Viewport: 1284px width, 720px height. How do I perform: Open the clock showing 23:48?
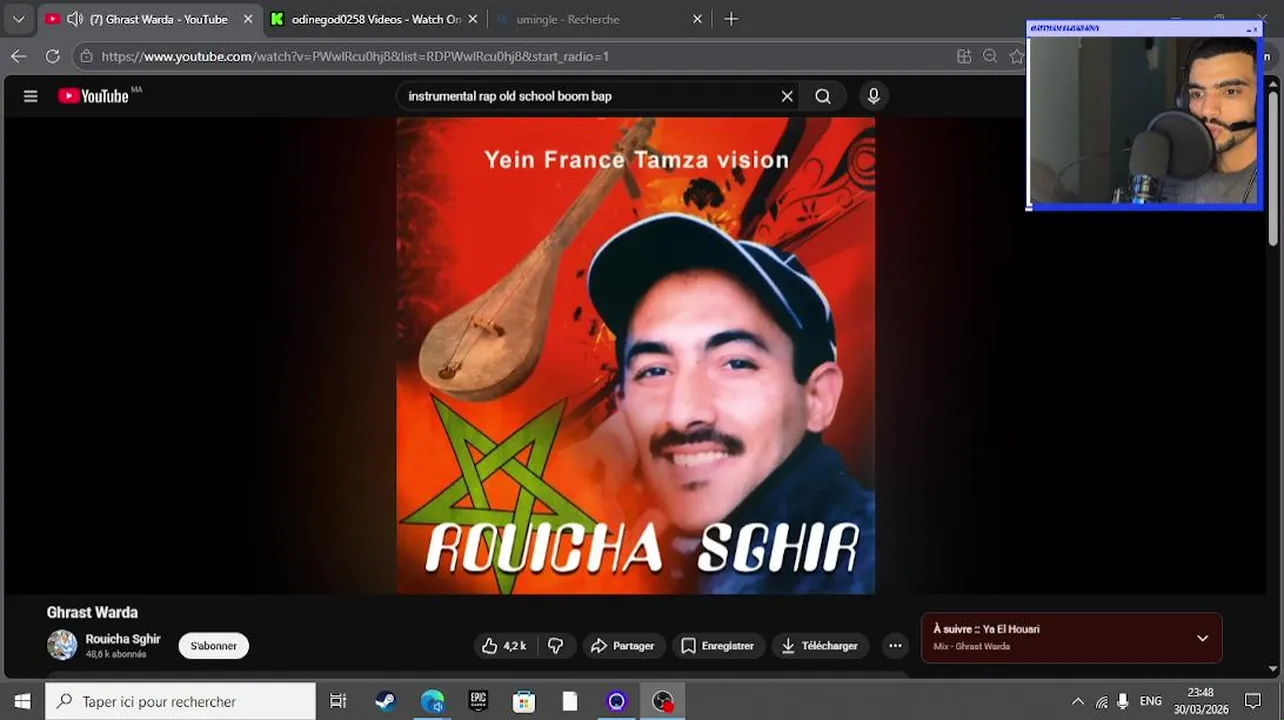click(x=1201, y=700)
